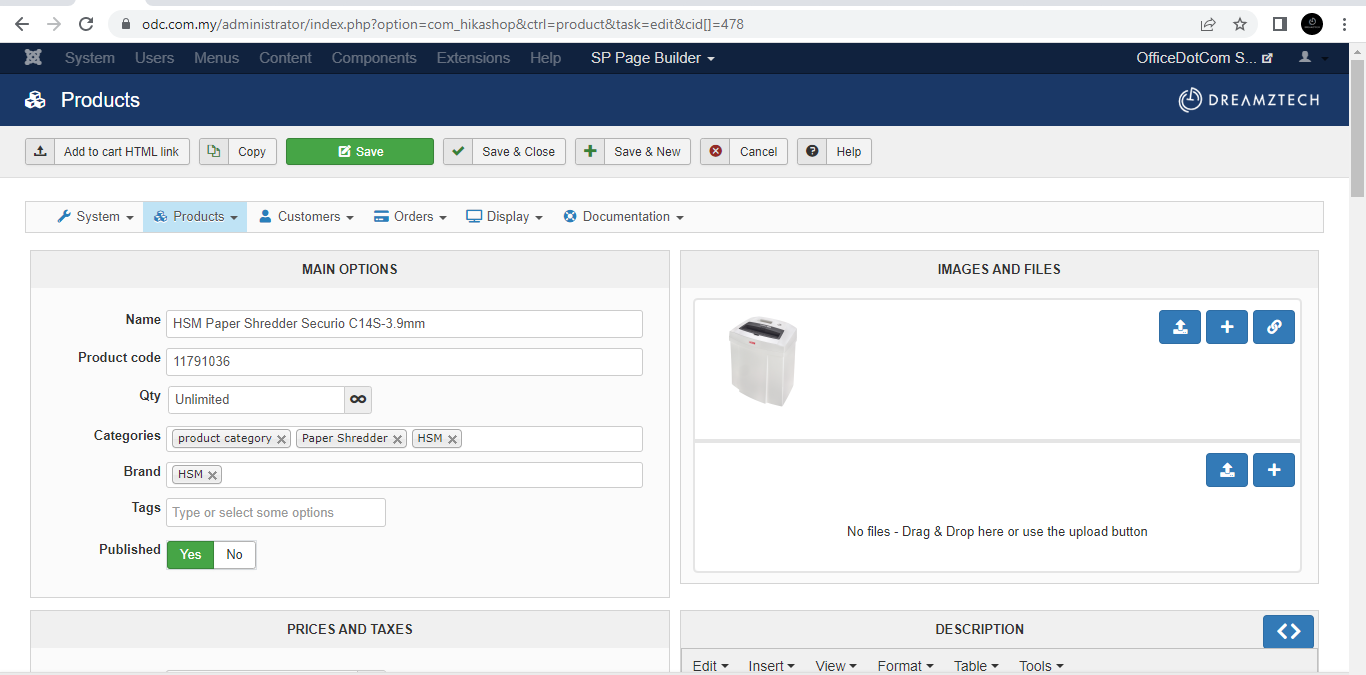
Task: Open the OfficeDotCom site link
Action: pos(1205,58)
